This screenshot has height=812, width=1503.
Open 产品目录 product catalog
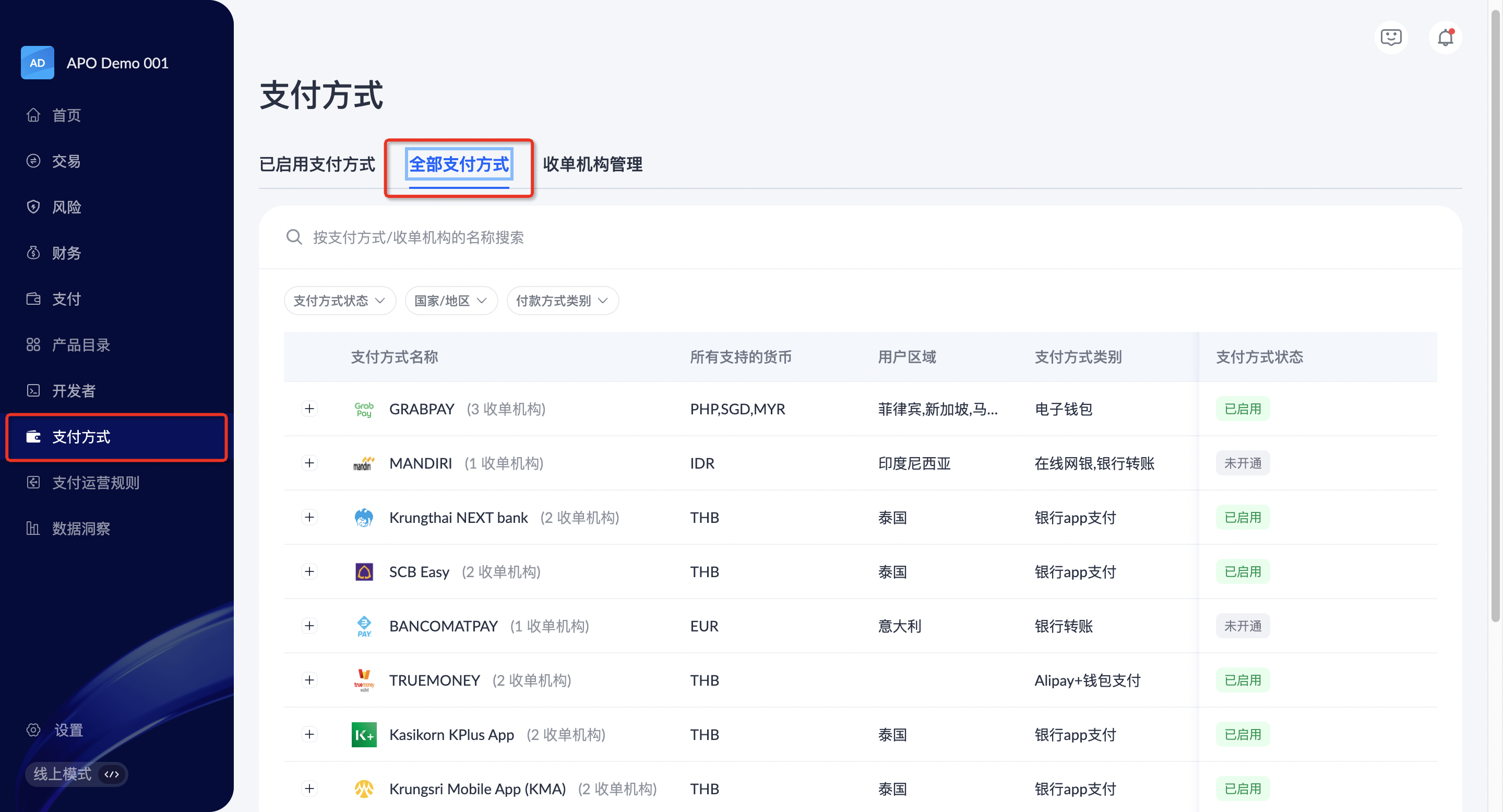point(80,345)
